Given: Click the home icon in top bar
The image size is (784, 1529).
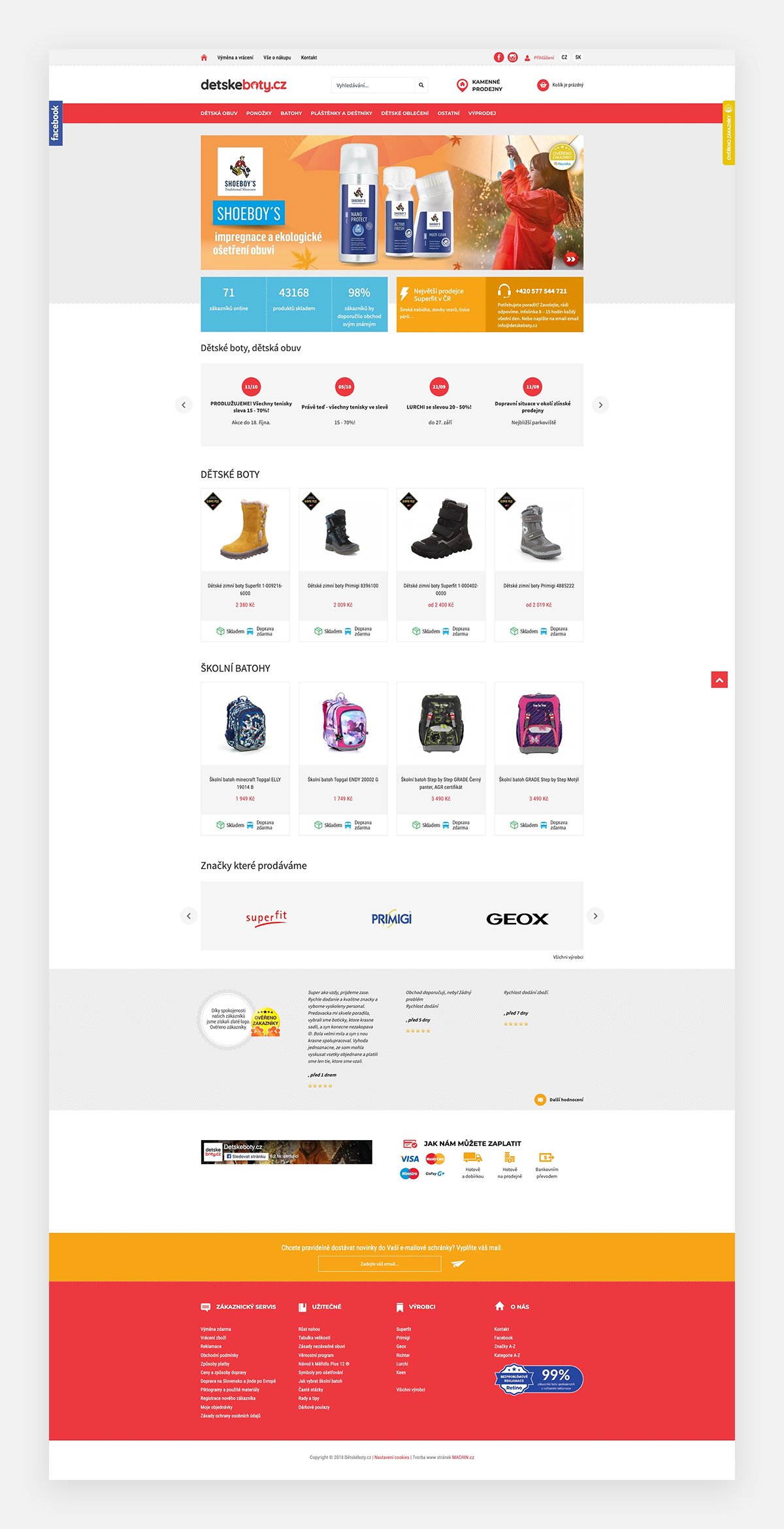Looking at the screenshot, I should click(204, 58).
